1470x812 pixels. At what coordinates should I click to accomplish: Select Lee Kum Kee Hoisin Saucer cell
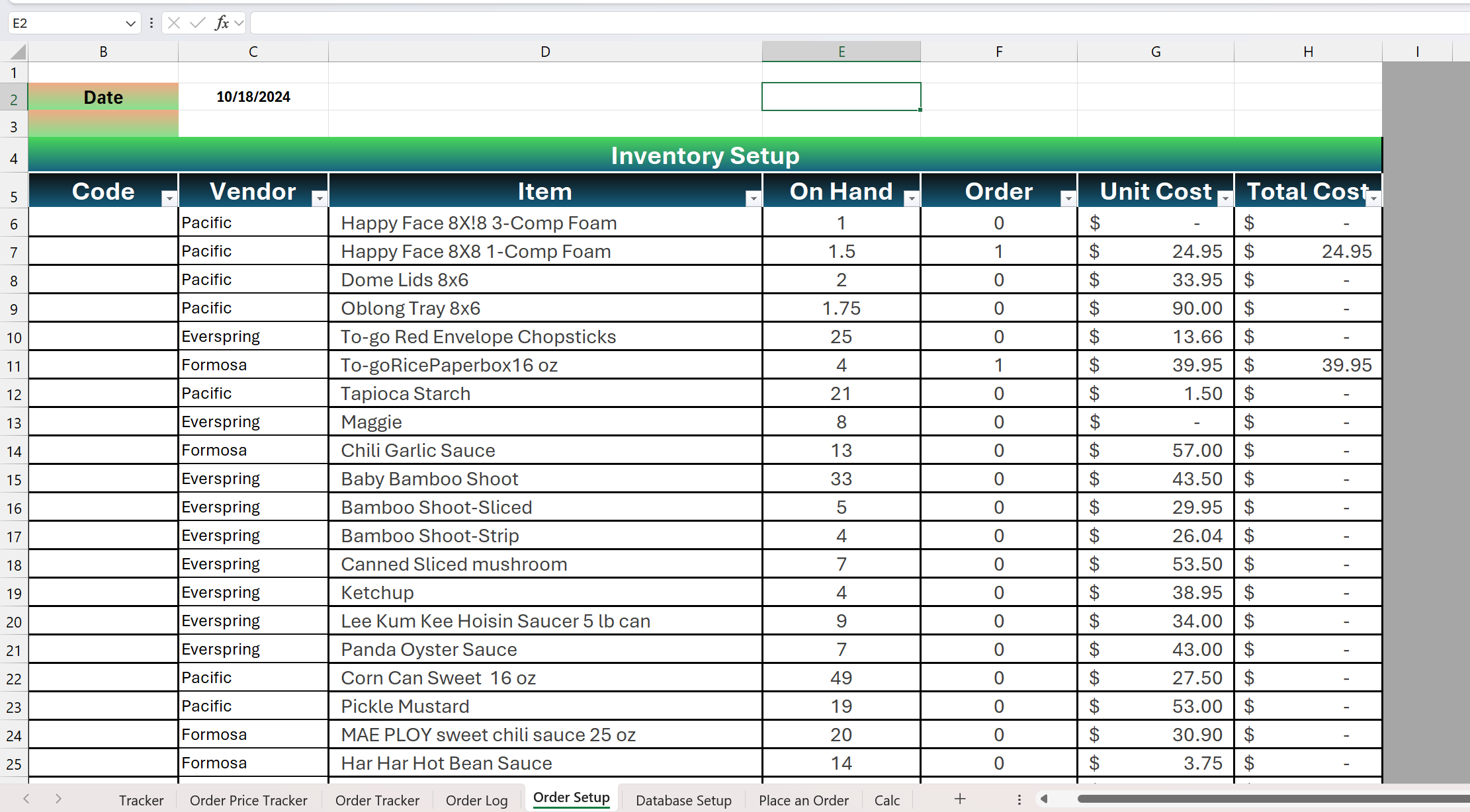[x=545, y=621]
